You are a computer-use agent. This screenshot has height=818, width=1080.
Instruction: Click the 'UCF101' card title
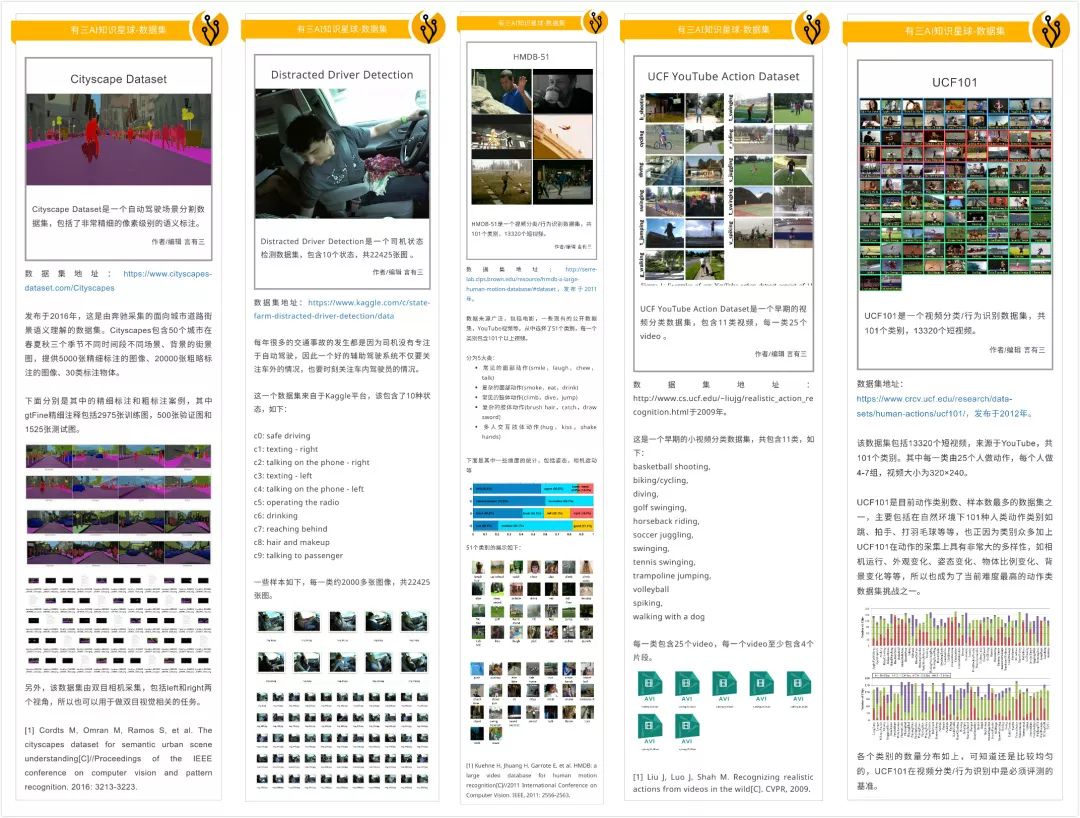coord(955,82)
